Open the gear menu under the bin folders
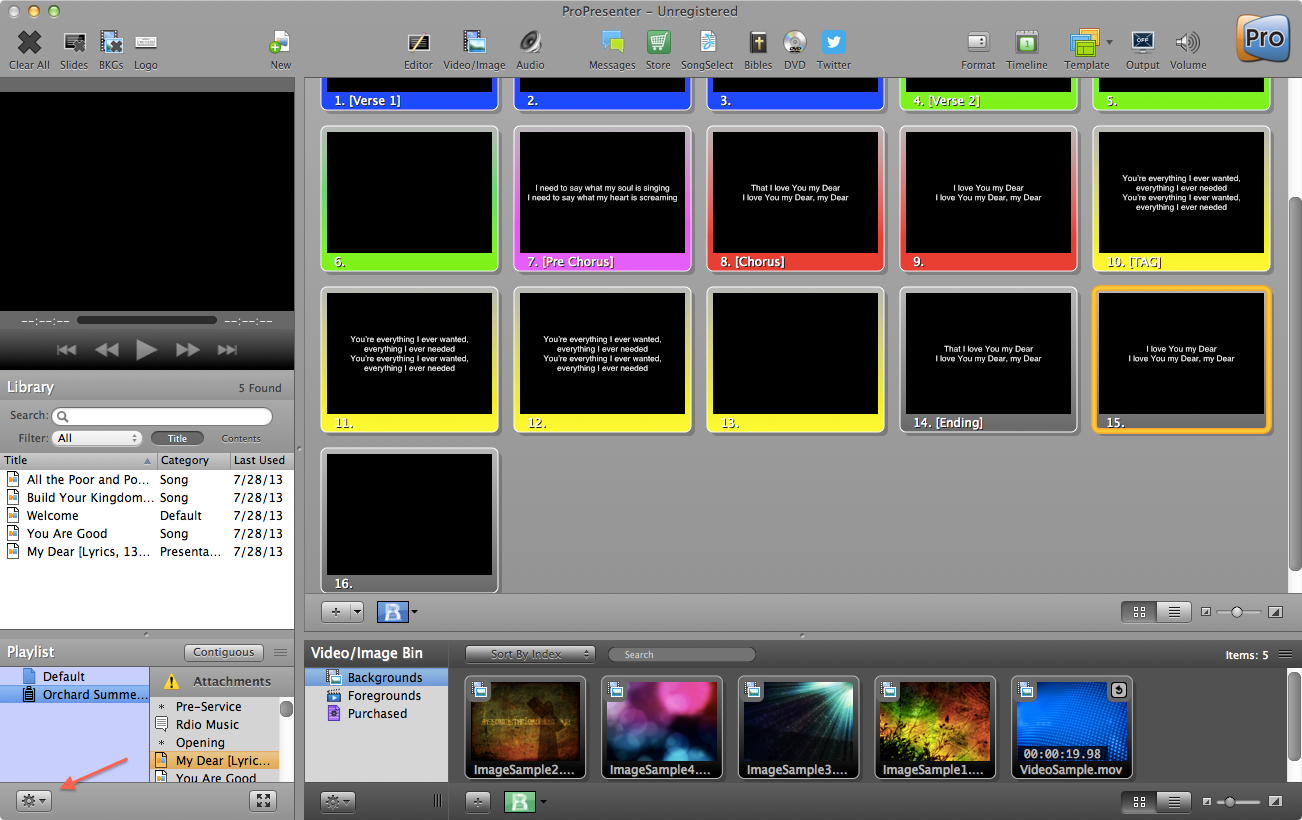This screenshot has width=1302, height=820. (x=337, y=801)
